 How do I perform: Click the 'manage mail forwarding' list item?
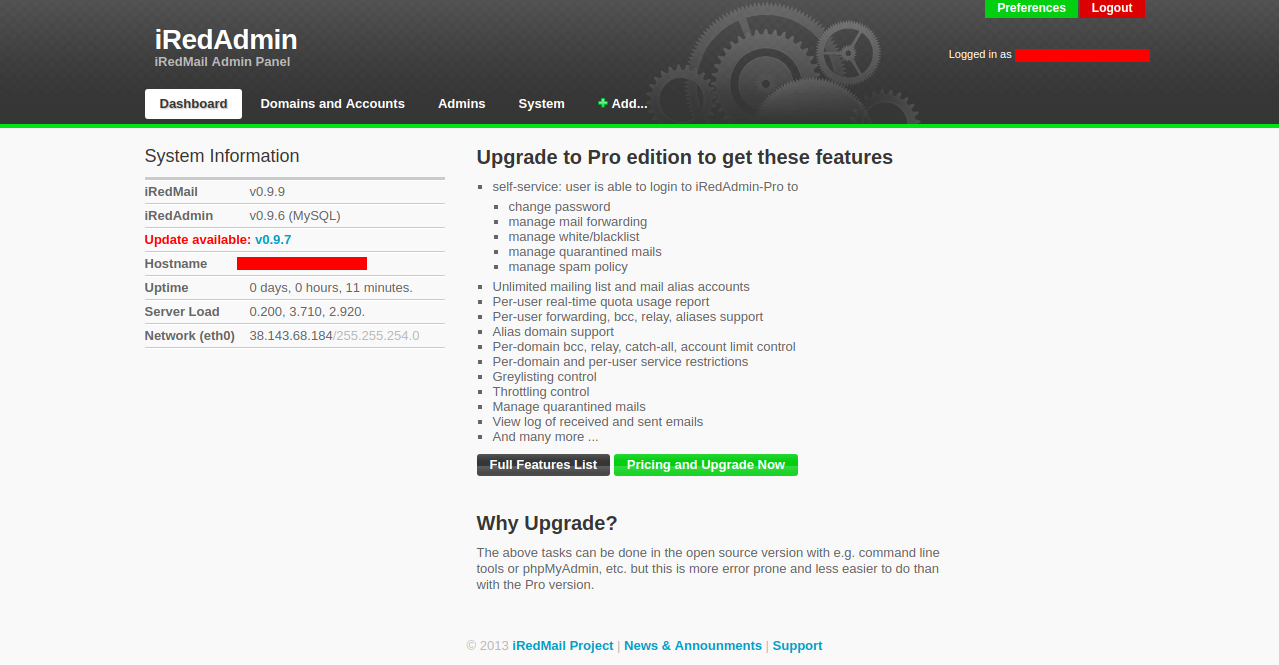pos(578,222)
